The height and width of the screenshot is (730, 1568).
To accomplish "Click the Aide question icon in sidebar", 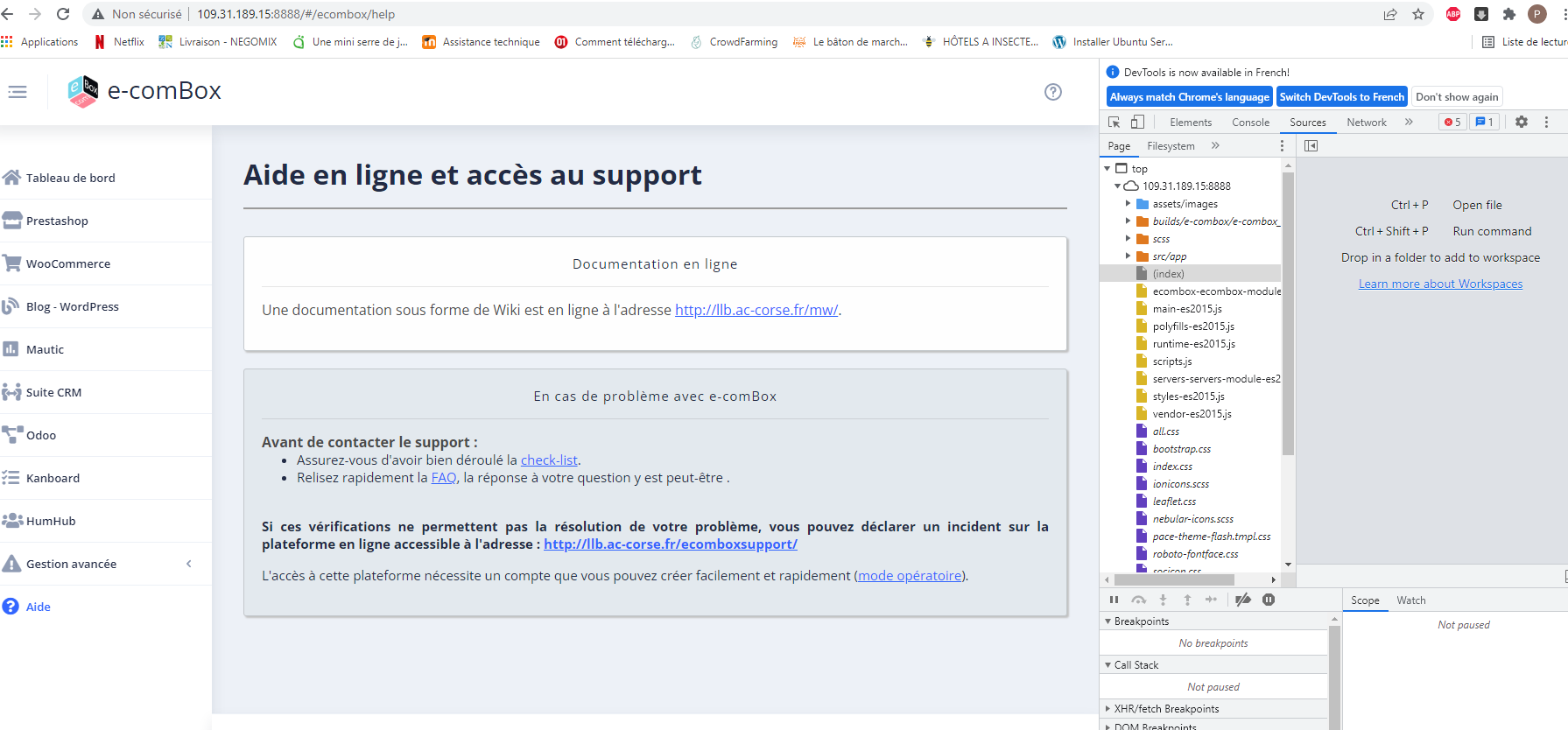I will [x=11, y=607].
